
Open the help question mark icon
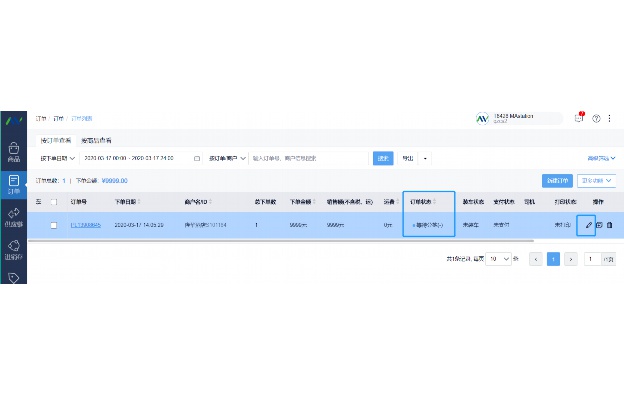pos(596,119)
